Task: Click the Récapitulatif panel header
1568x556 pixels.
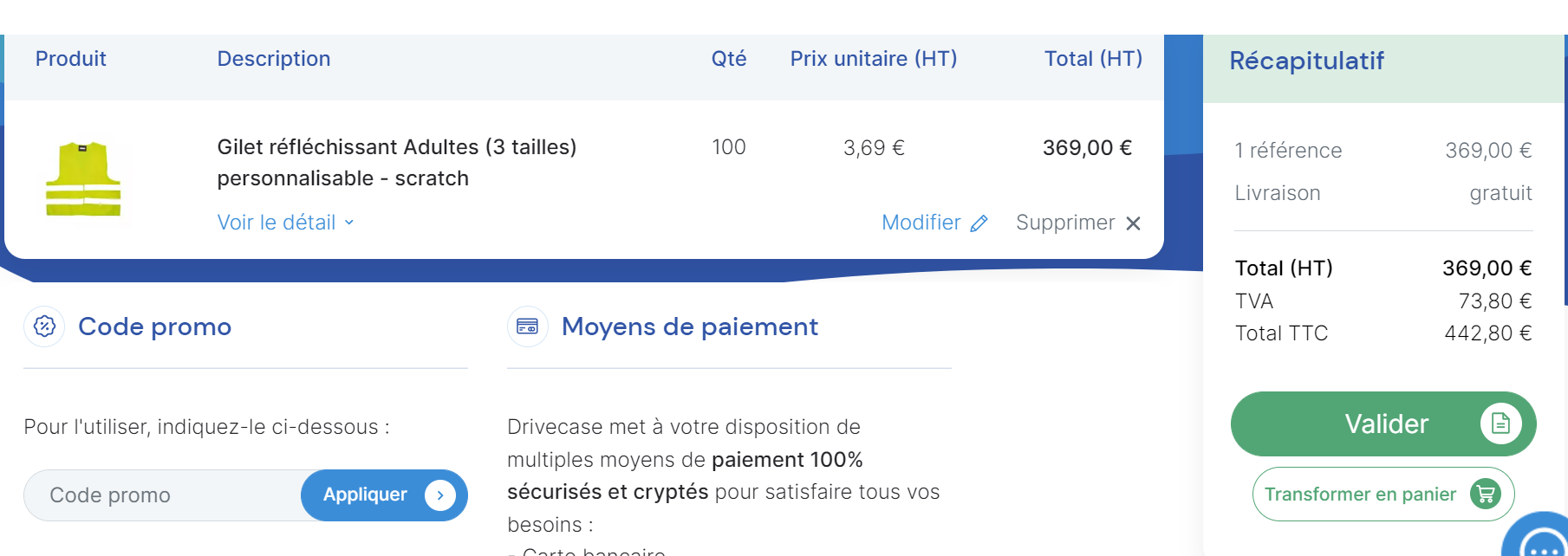Action: (x=1383, y=68)
